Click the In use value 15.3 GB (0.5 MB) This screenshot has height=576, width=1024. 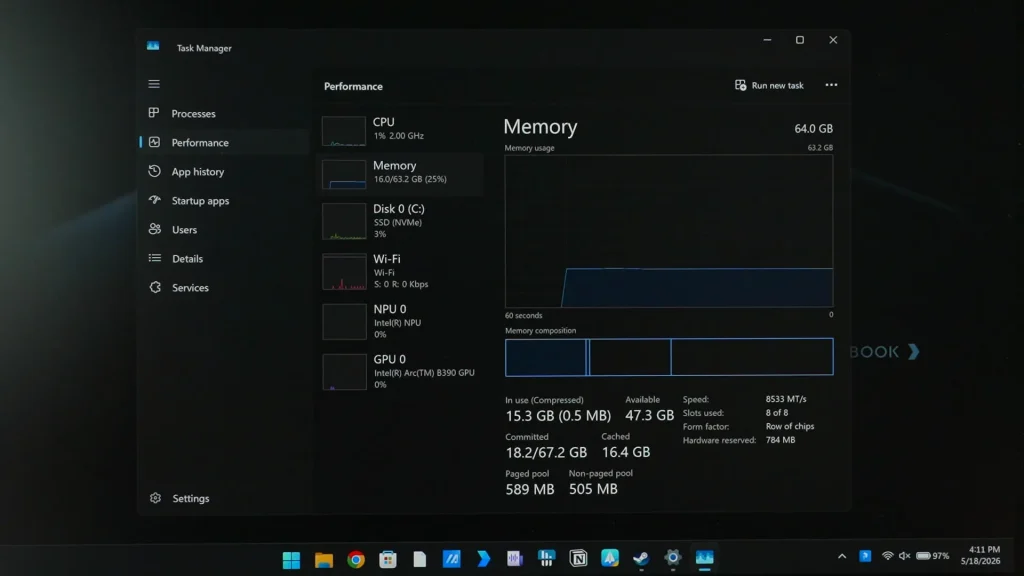point(558,416)
